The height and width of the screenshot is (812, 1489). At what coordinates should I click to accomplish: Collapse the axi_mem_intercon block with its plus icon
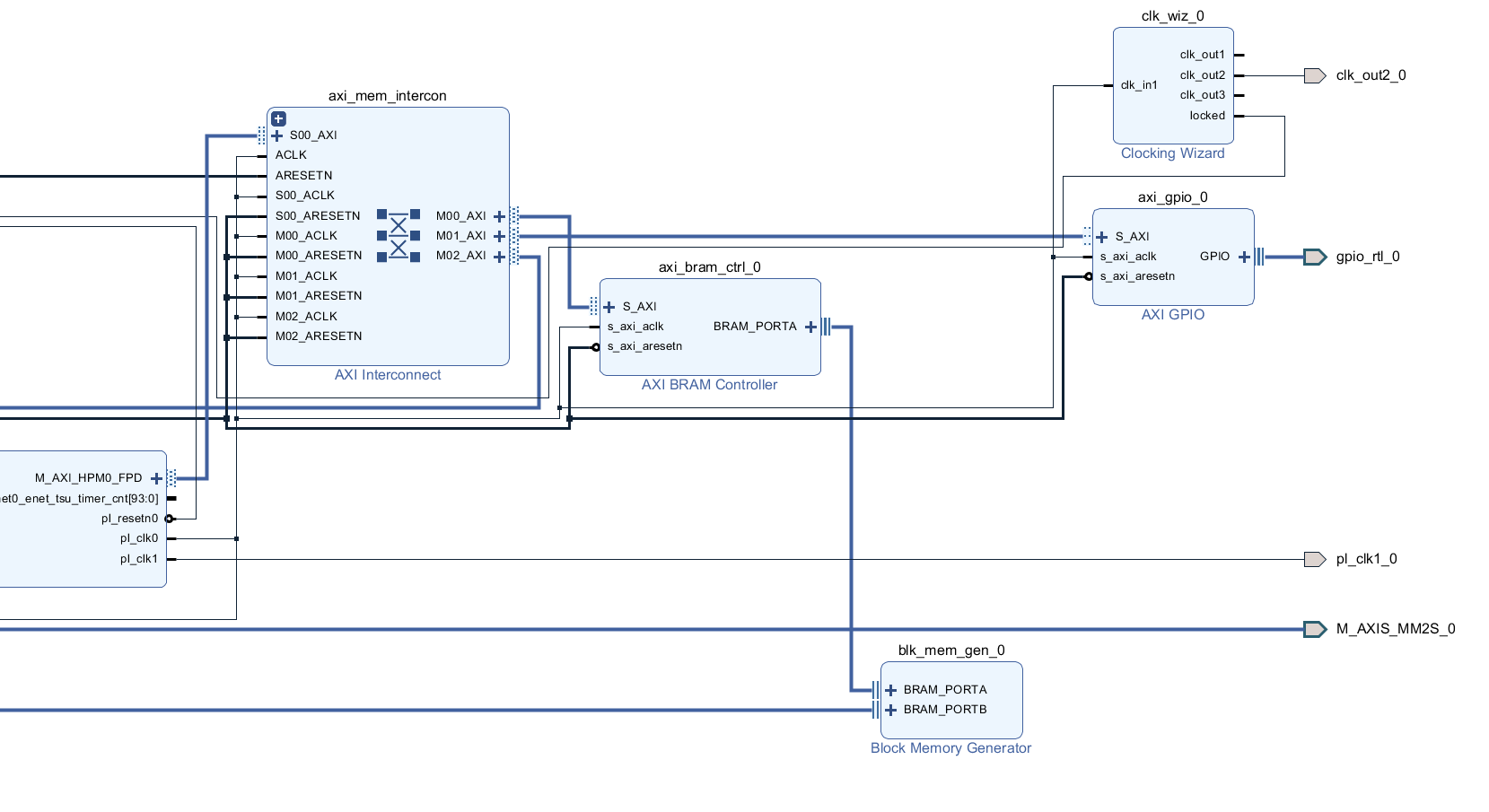pos(279,118)
